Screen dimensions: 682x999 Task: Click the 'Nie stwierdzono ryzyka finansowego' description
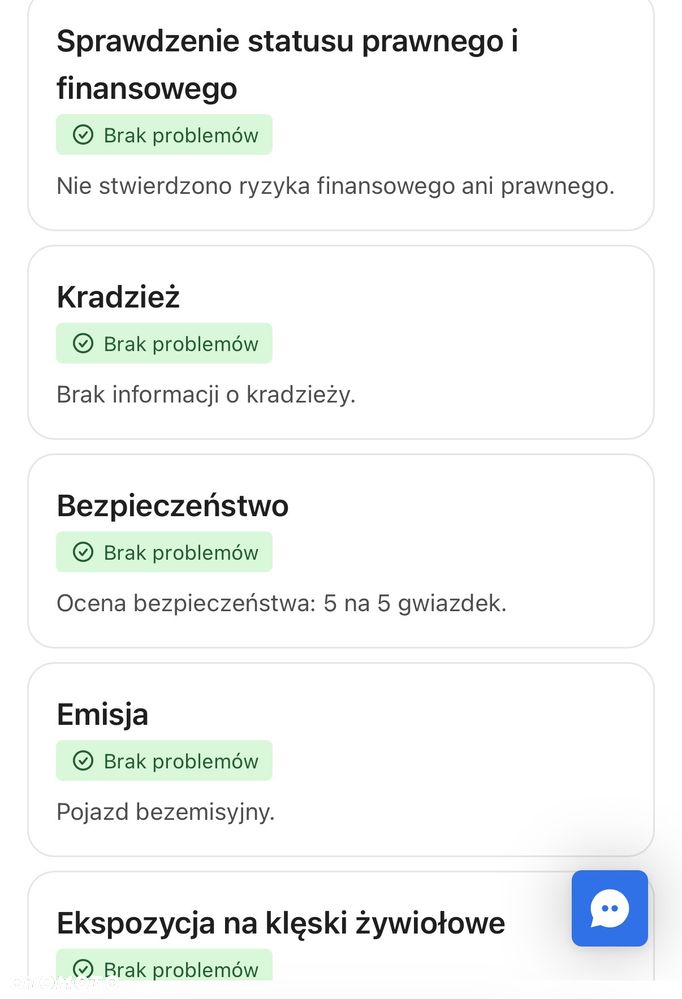[335, 186]
